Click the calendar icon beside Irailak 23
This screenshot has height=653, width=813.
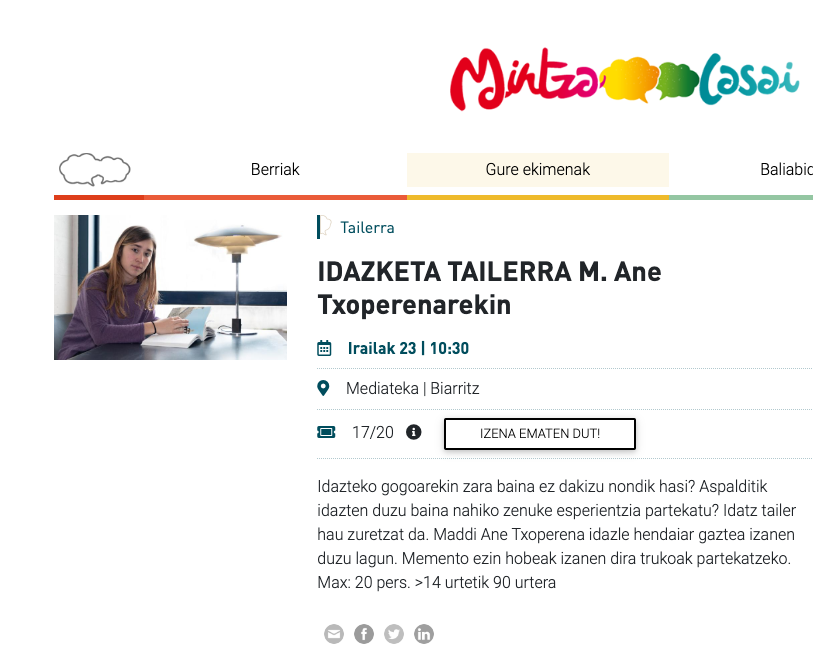324,348
